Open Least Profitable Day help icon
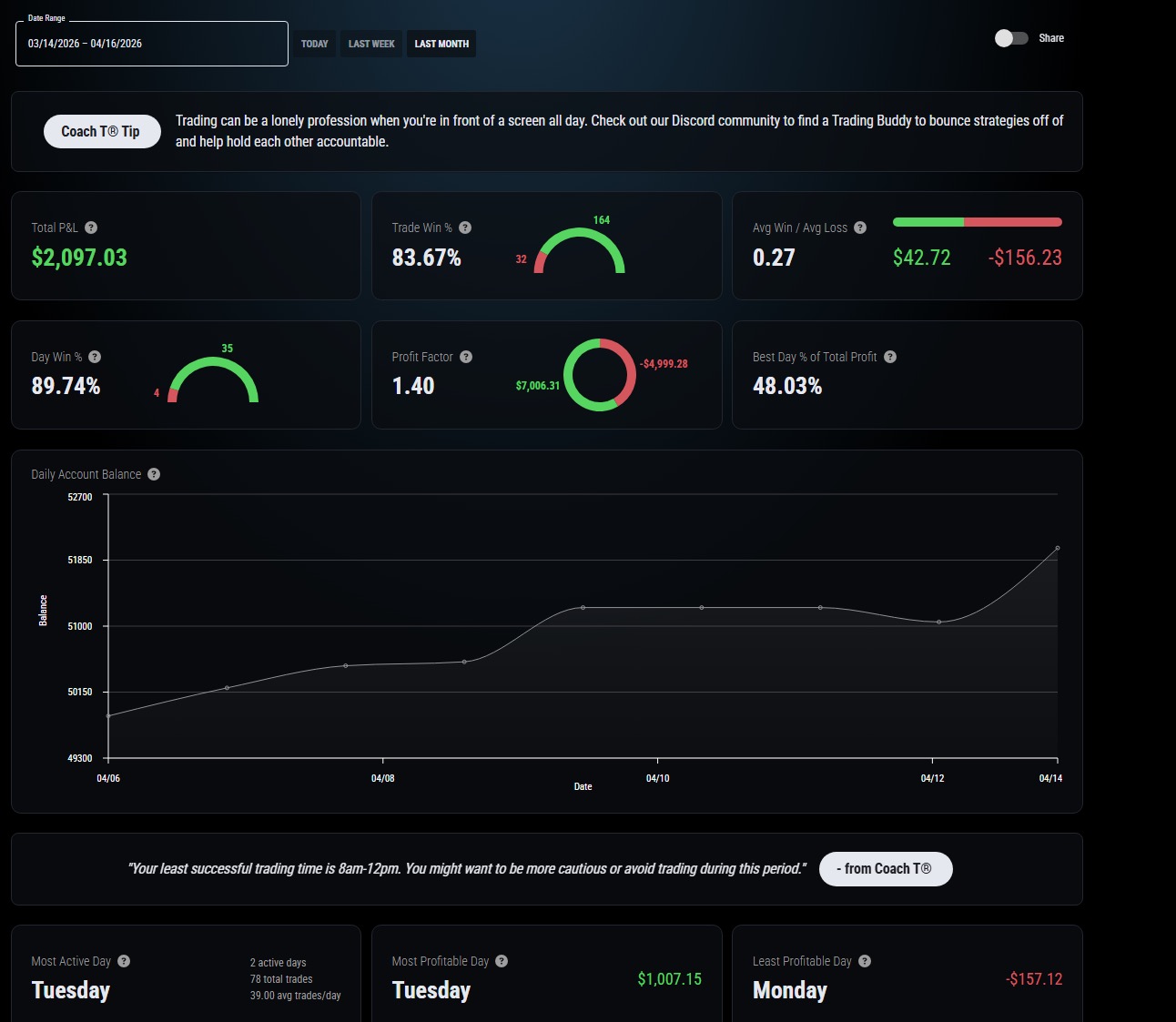1176x1022 pixels. (865, 961)
